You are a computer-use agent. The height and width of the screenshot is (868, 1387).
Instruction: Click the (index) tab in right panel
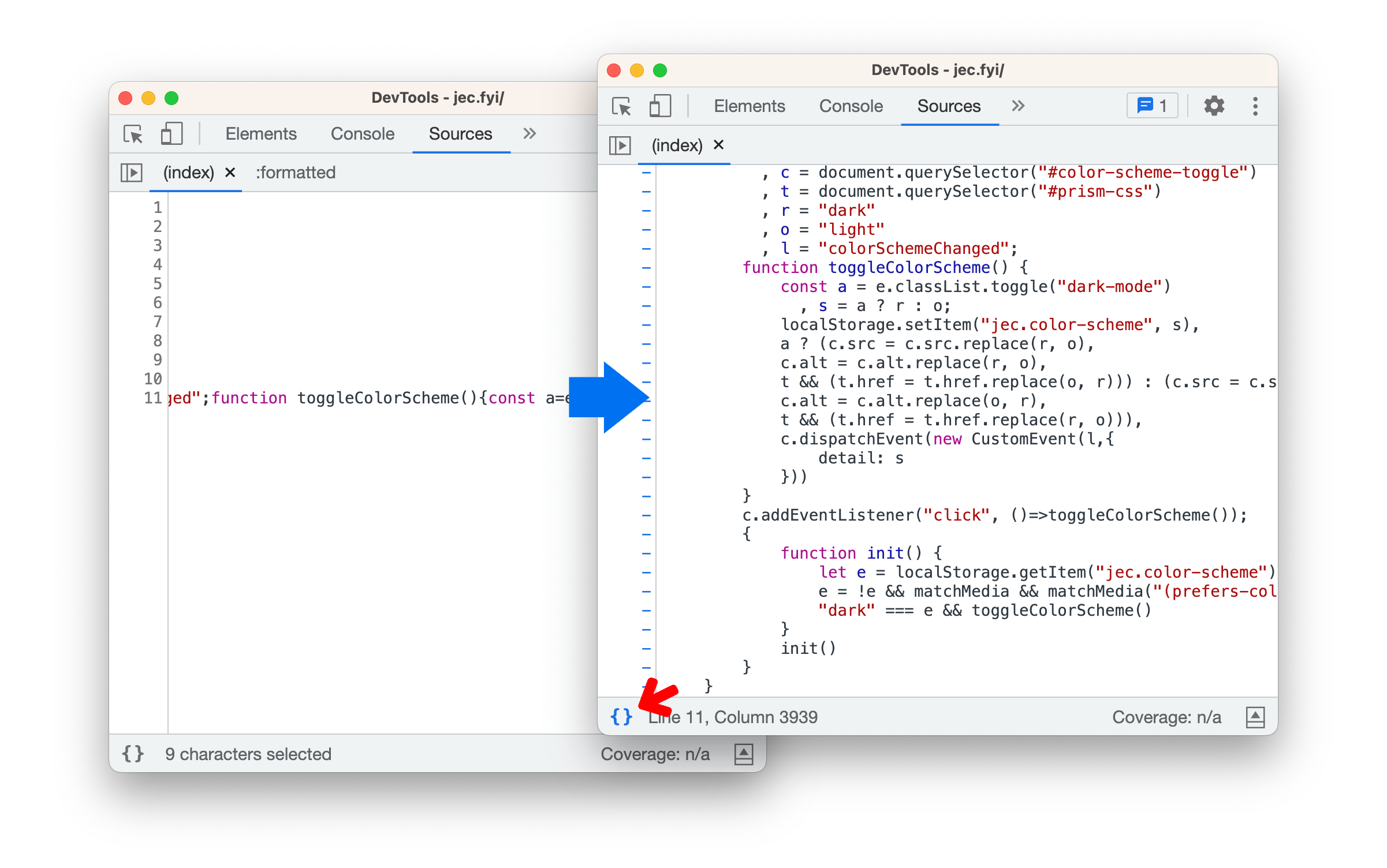point(678,143)
